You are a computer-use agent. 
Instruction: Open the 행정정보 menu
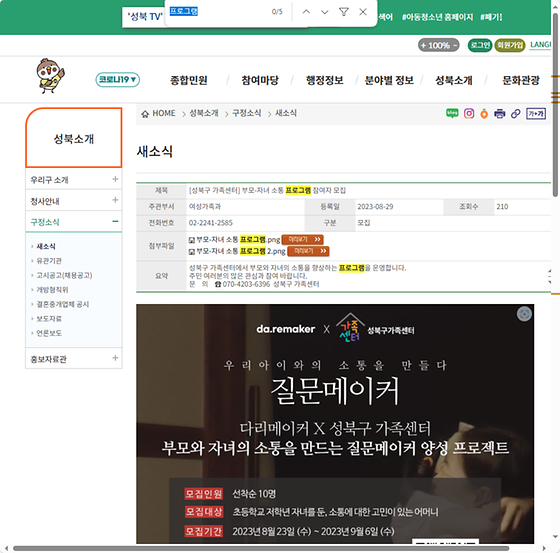coord(324,80)
